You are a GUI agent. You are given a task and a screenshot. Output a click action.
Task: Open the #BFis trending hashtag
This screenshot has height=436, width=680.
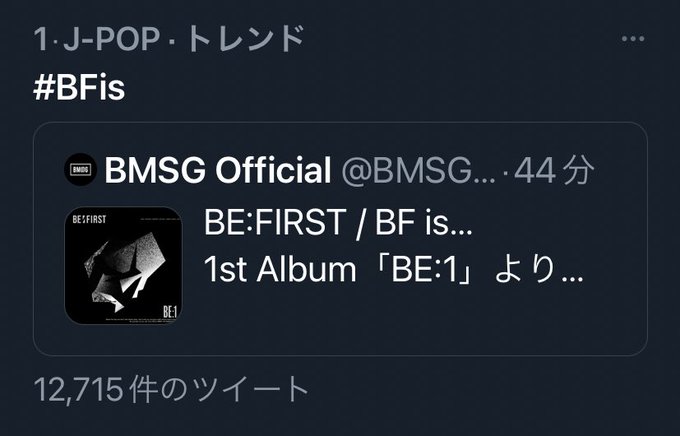tap(79, 87)
